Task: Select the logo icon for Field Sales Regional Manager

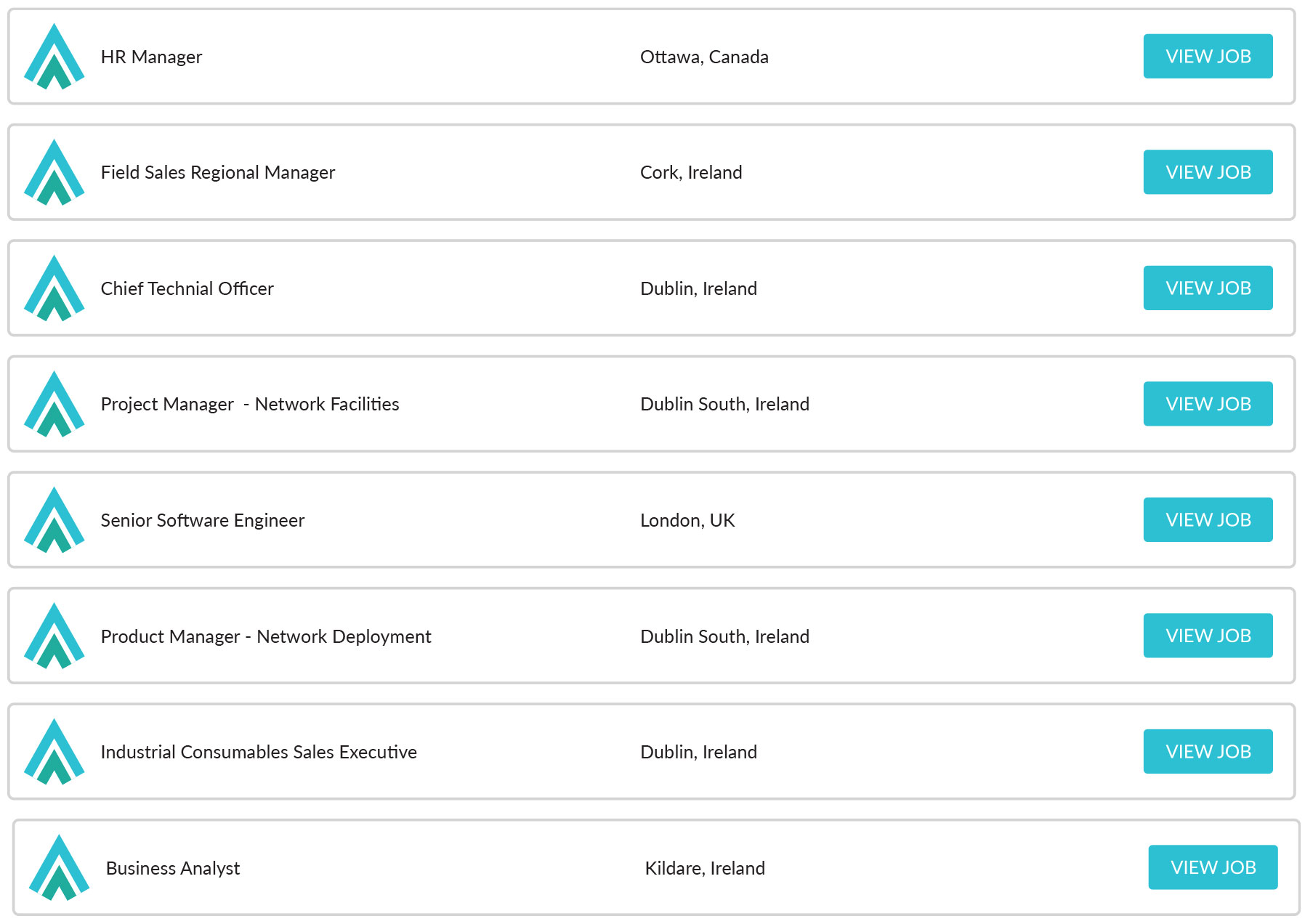Action: point(55,172)
